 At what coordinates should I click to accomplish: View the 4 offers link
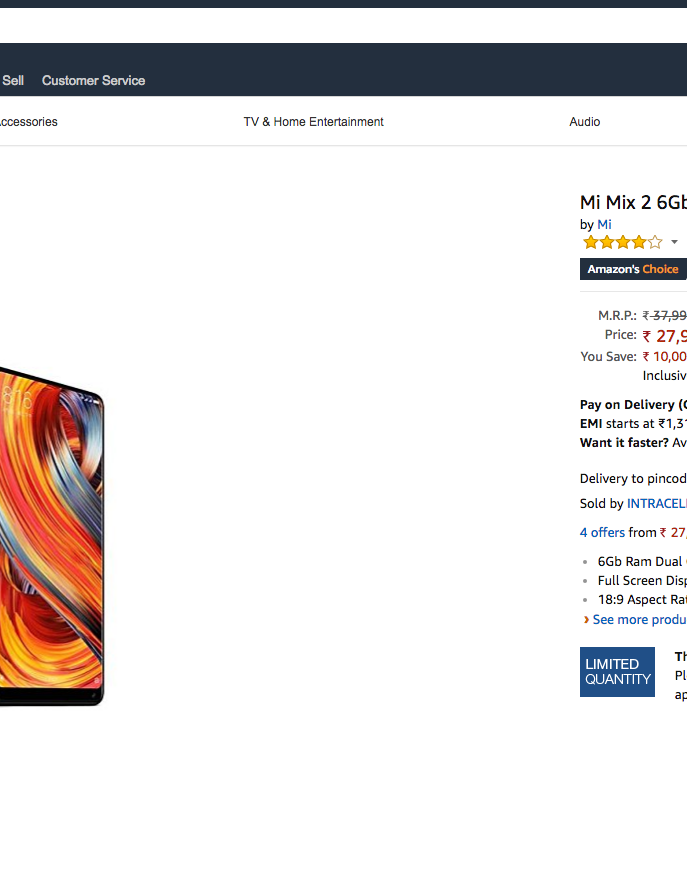(602, 533)
